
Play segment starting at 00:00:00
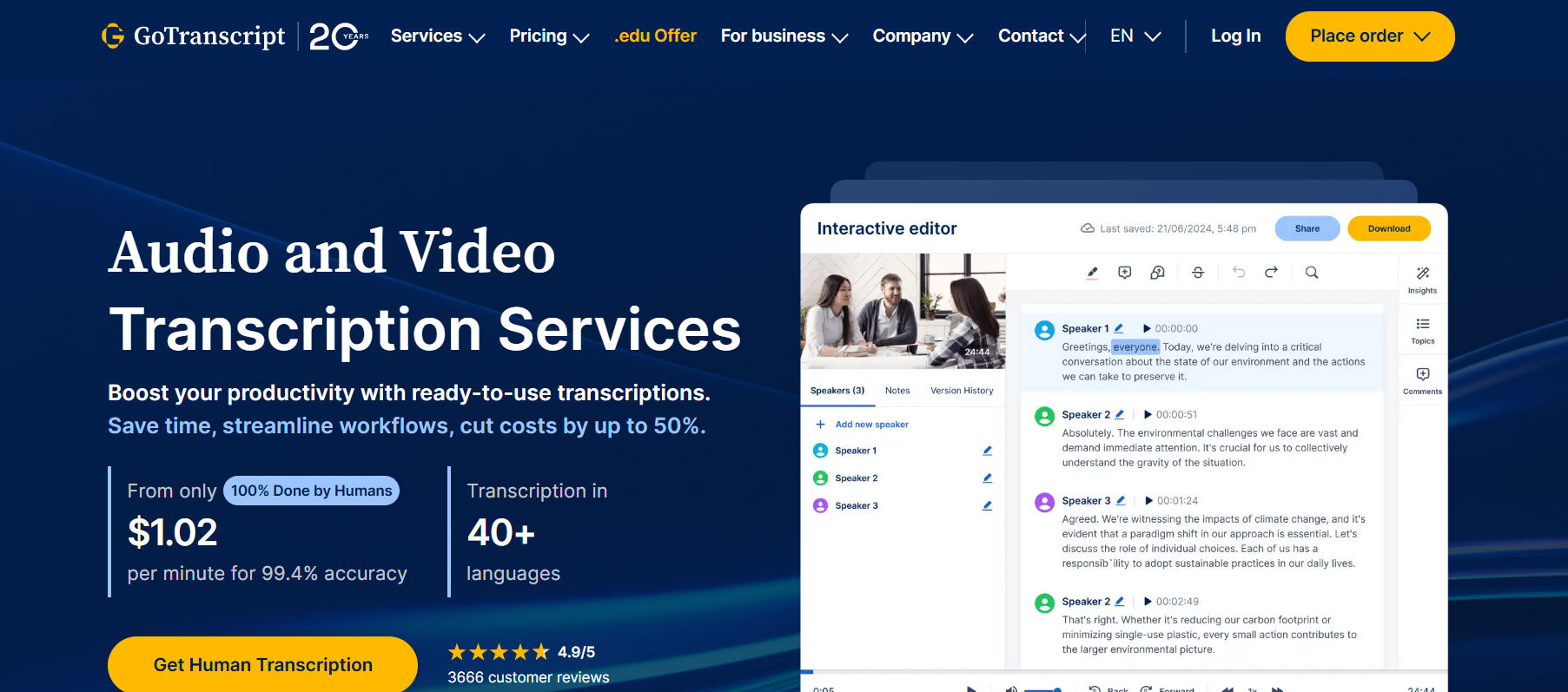(x=1147, y=328)
